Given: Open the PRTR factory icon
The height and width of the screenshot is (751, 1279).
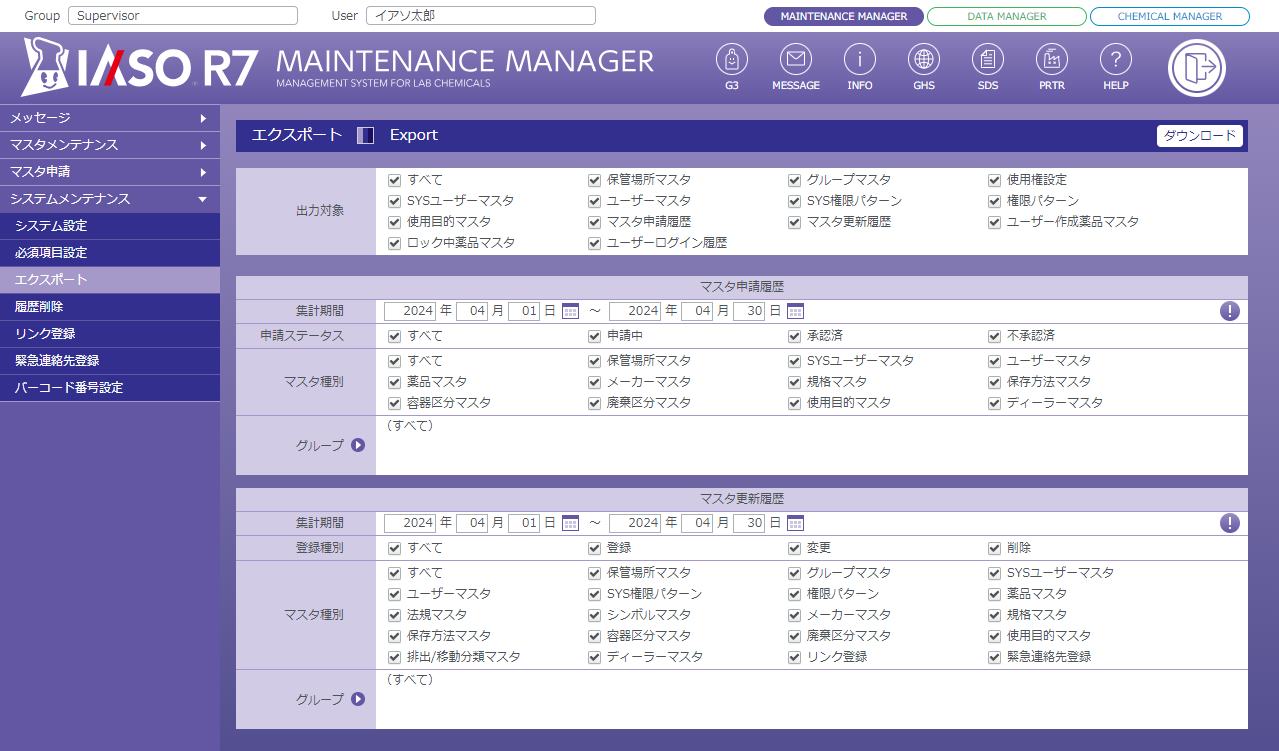Looking at the screenshot, I should tap(1052, 60).
